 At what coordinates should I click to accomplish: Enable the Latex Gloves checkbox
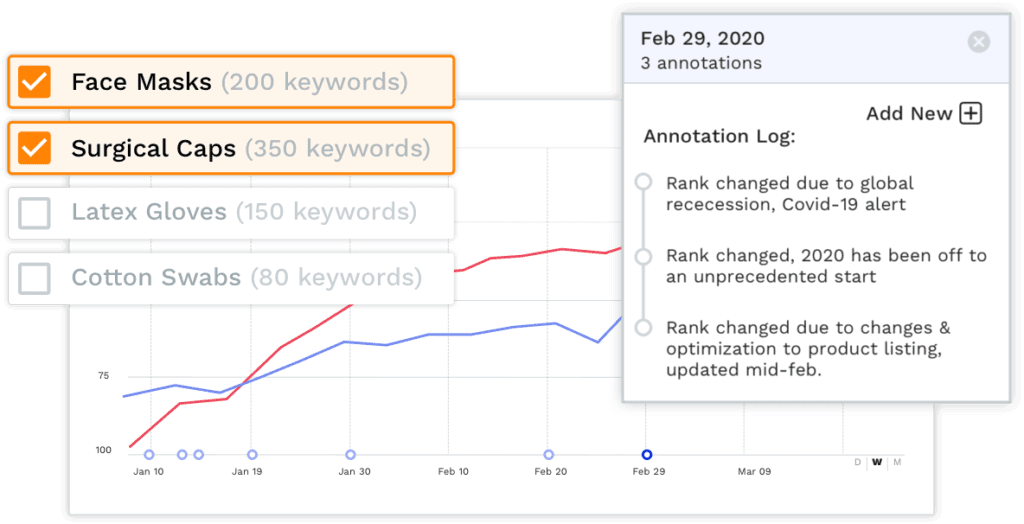(x=34, y=213)
